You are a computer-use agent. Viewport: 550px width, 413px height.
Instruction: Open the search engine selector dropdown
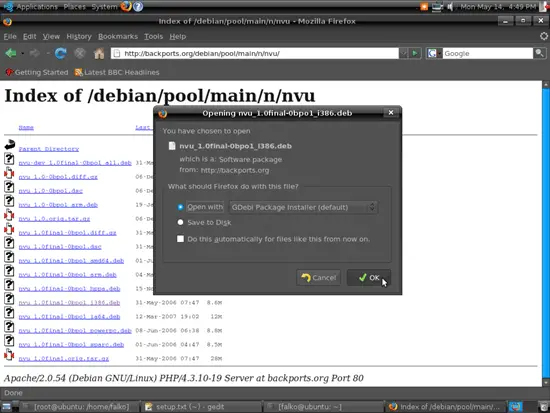pos(434,53)
